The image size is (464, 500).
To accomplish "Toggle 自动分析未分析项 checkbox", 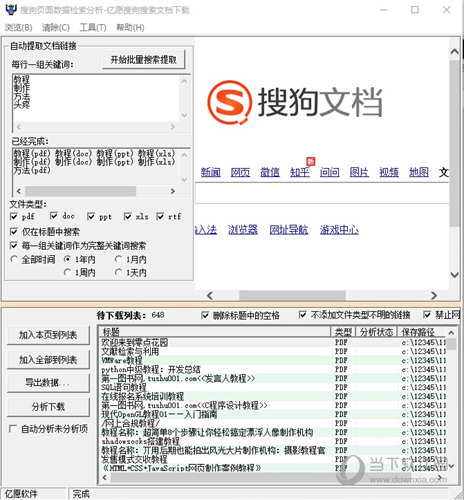I will tap(13, 429).
